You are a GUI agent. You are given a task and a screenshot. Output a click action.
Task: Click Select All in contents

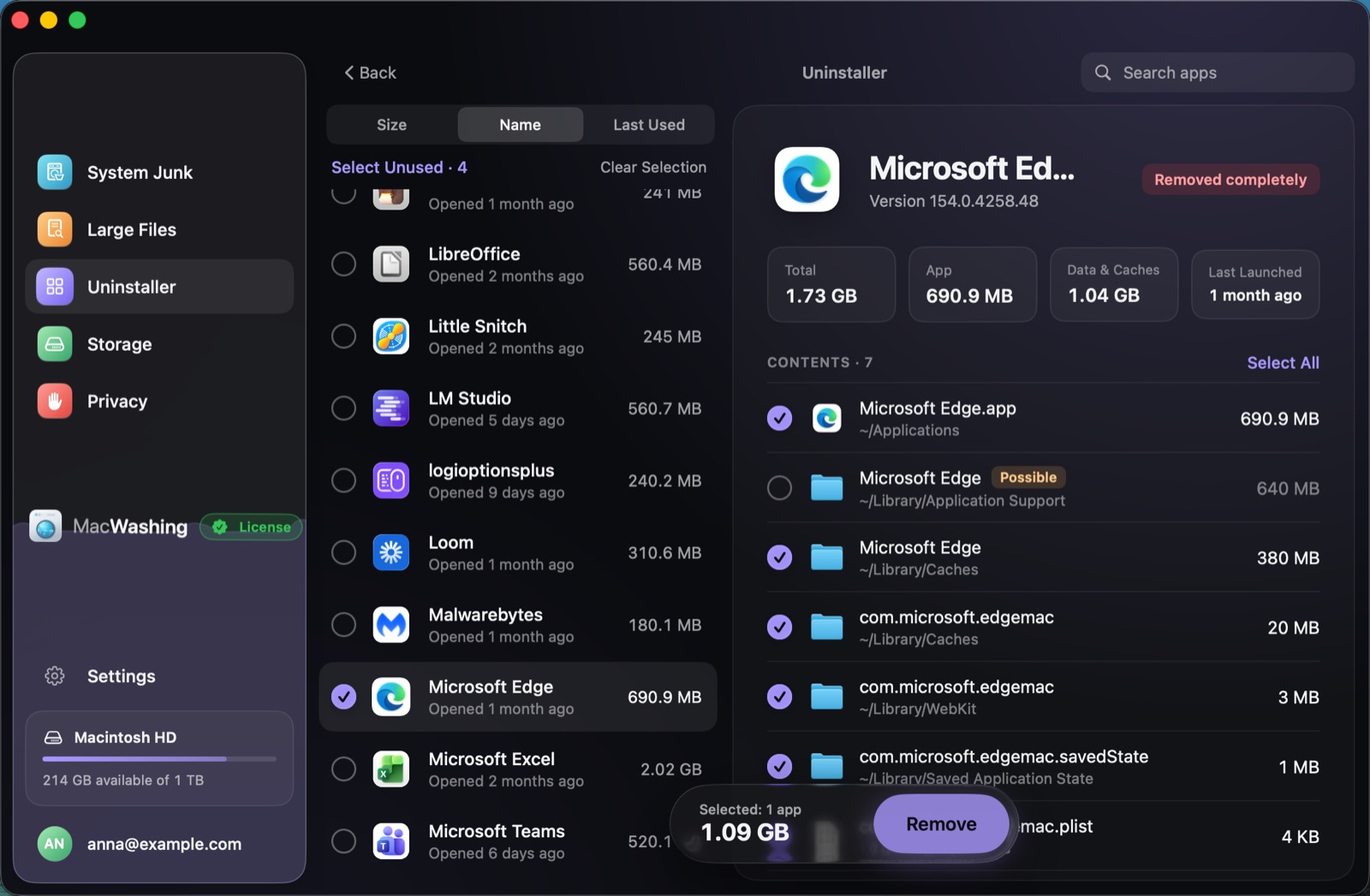coord(1283,363)
